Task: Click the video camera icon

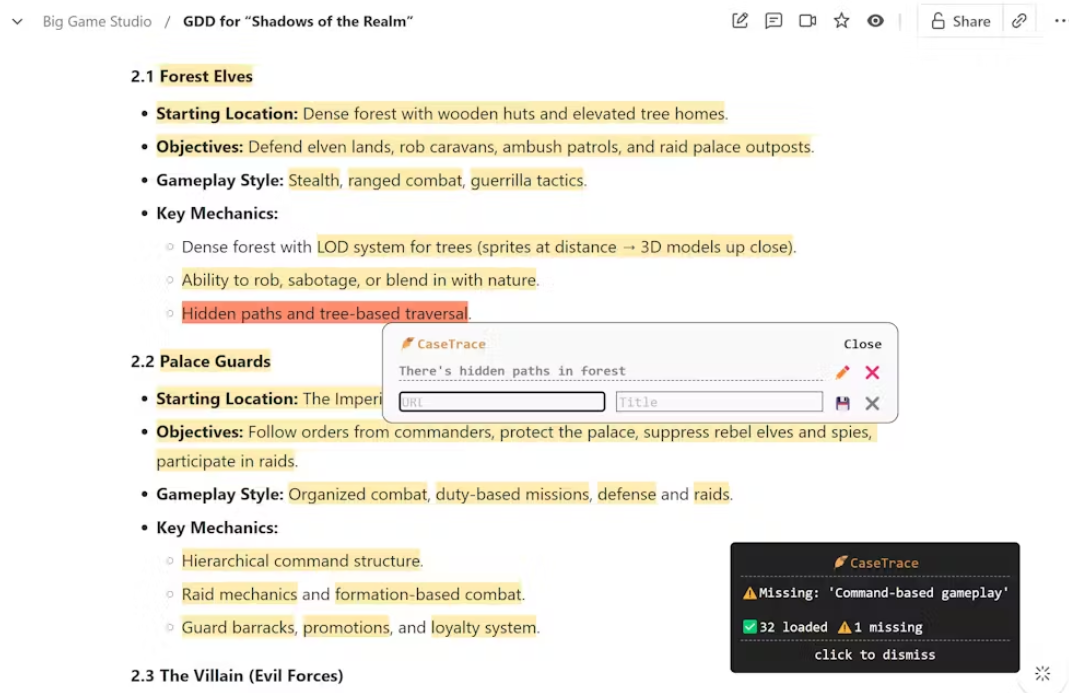Action: (x=808, y=21)
